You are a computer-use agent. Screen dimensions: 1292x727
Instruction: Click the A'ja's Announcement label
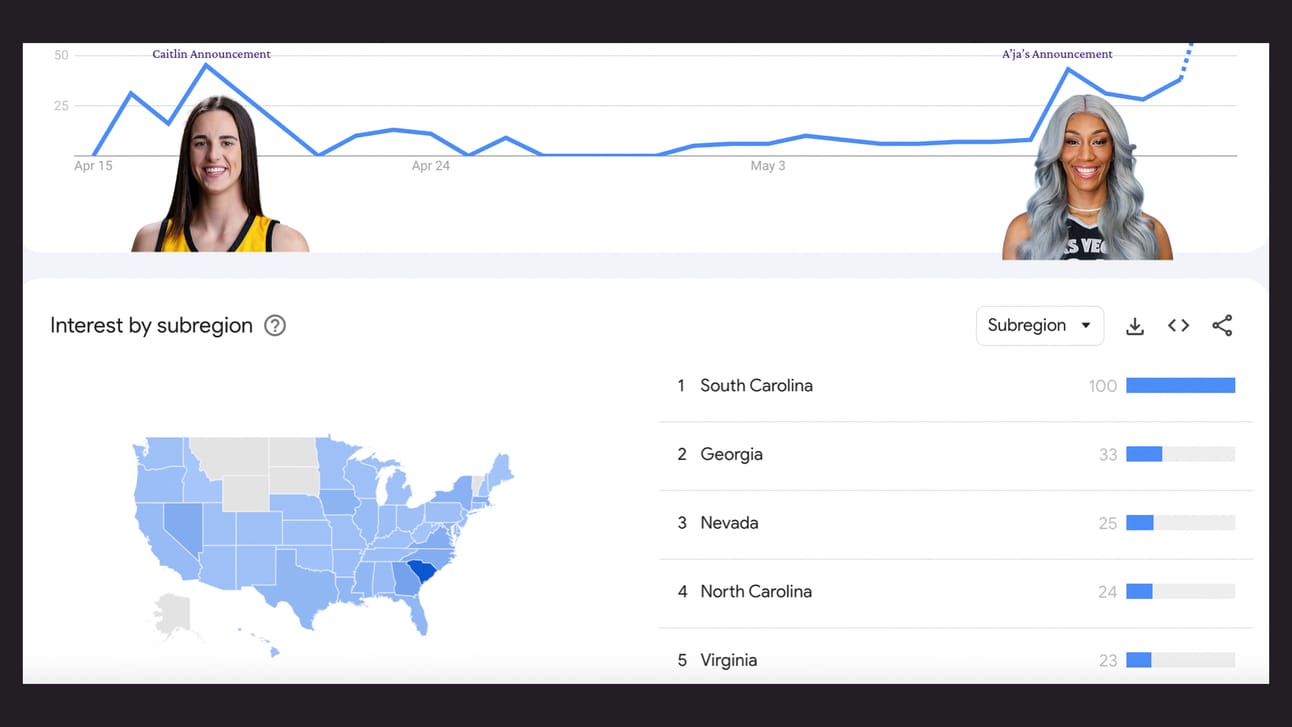click(x=1057, y=54)
